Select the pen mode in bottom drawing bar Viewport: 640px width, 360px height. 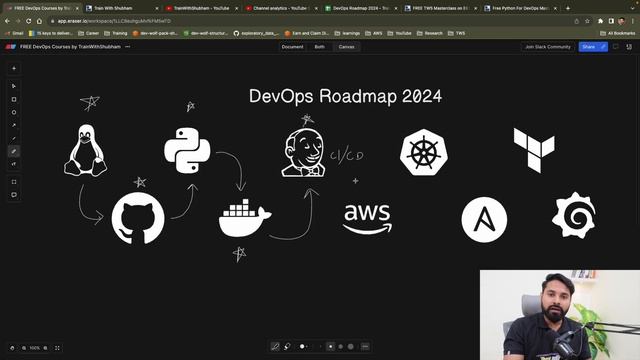coord(275,347)
